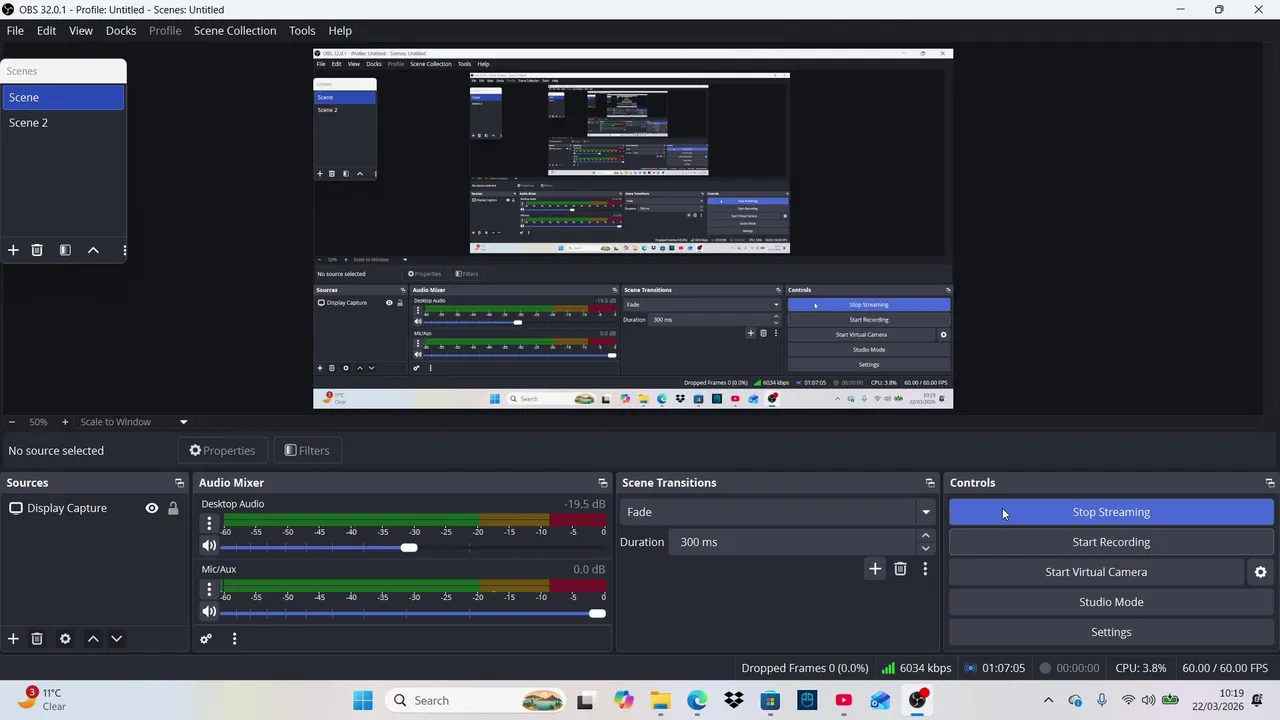Open the Edit menu
This screenshot has height=720, width=1280.
point(46,31)
